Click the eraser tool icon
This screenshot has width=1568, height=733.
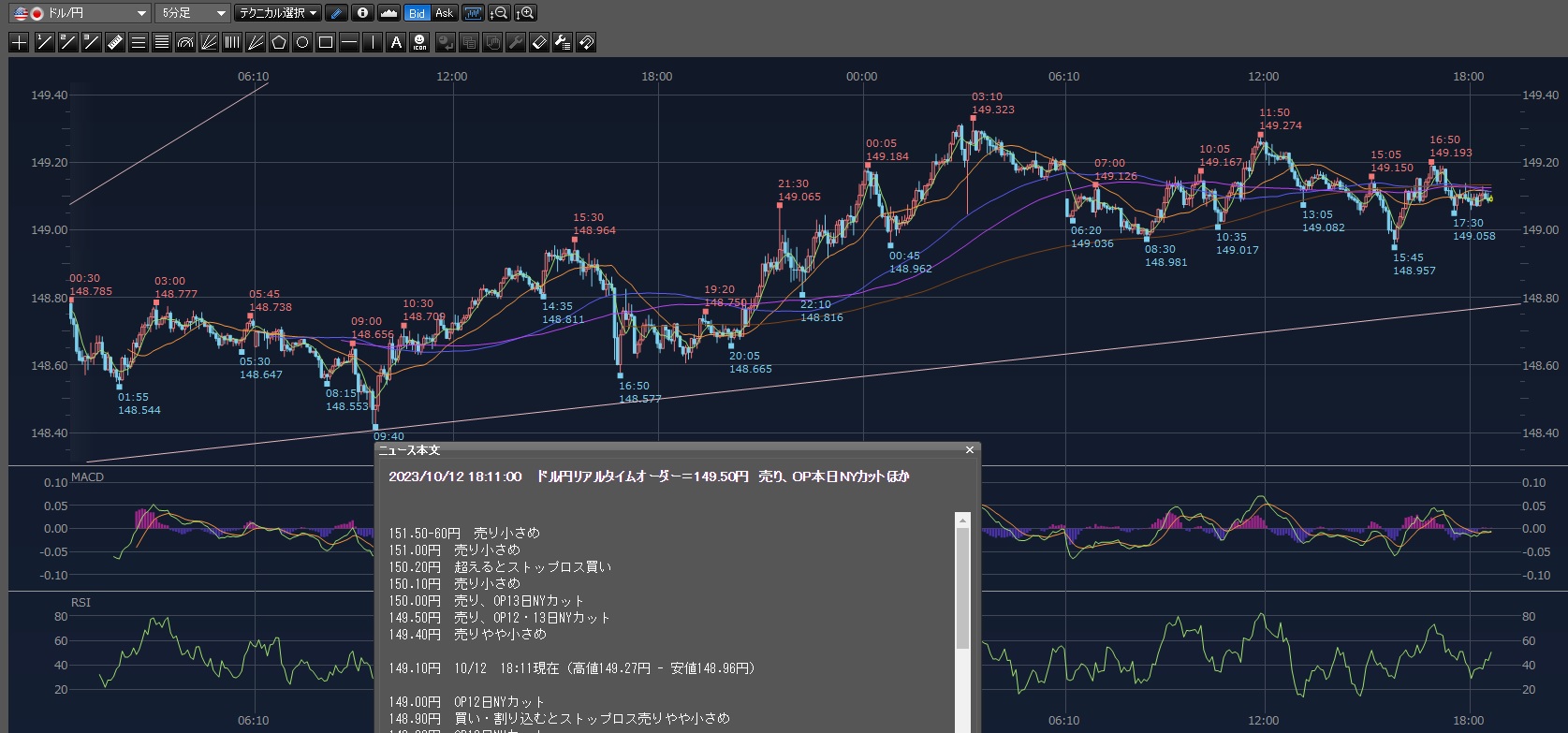coord(539,42)
